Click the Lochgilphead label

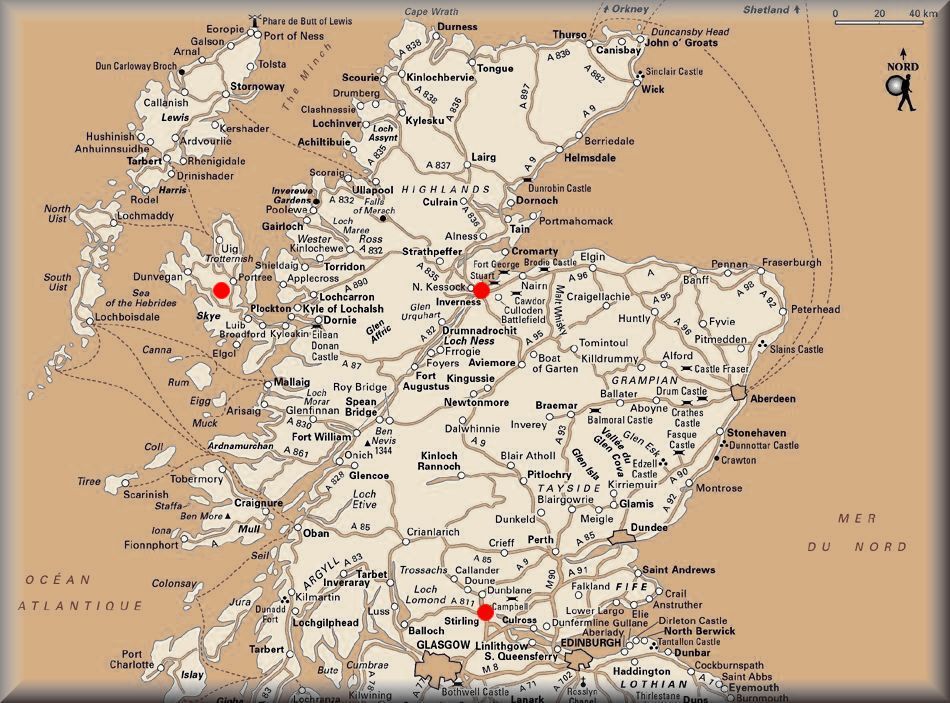(x=325, y=622)
